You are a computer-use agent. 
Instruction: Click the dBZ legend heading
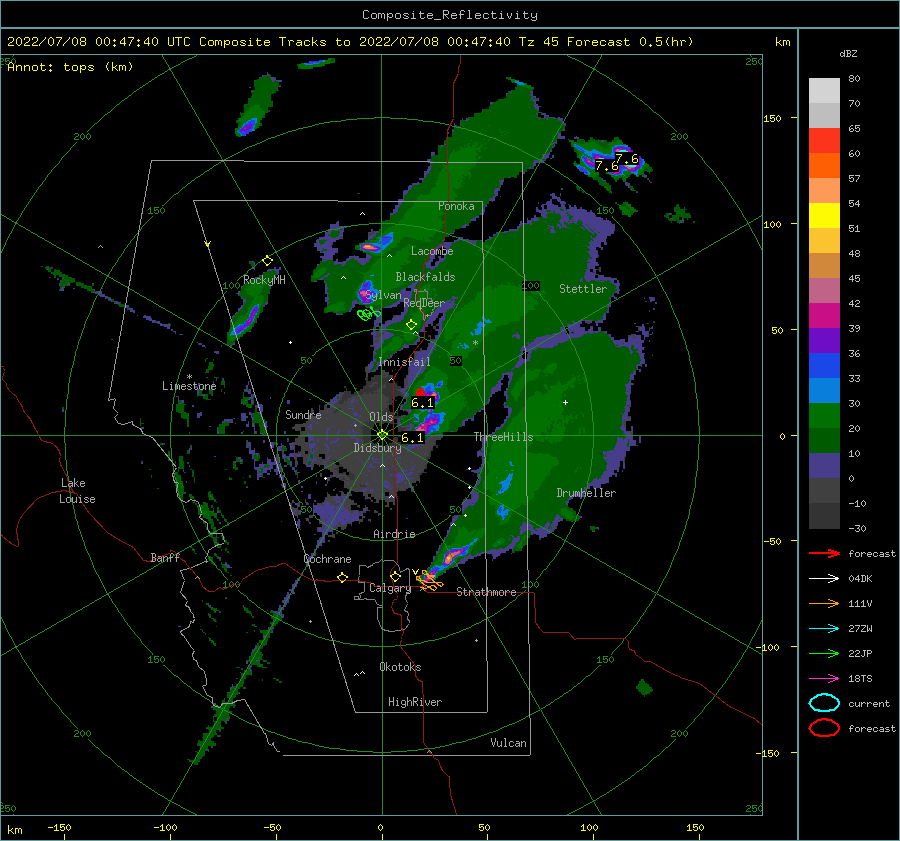point(848,53)
